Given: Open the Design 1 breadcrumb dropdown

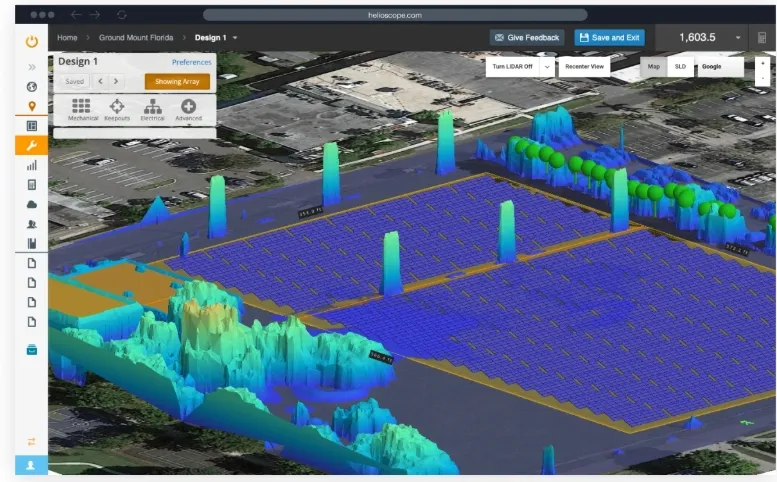Looking at the screenshot, I should [235, 37].
